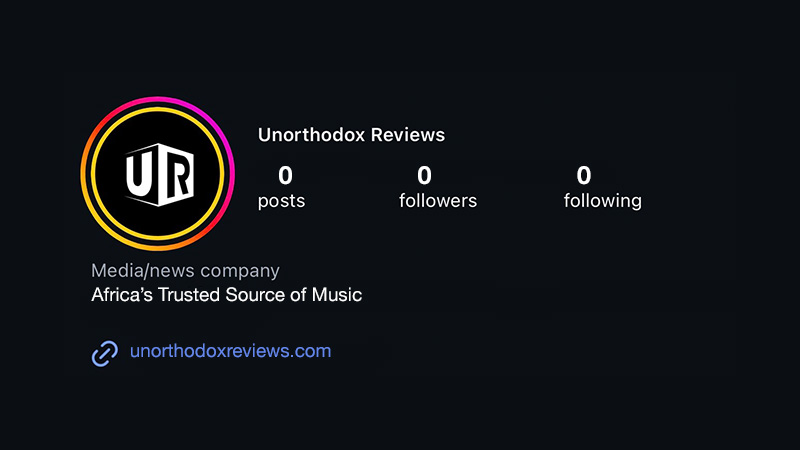View the followers list label

click(438, 201)
